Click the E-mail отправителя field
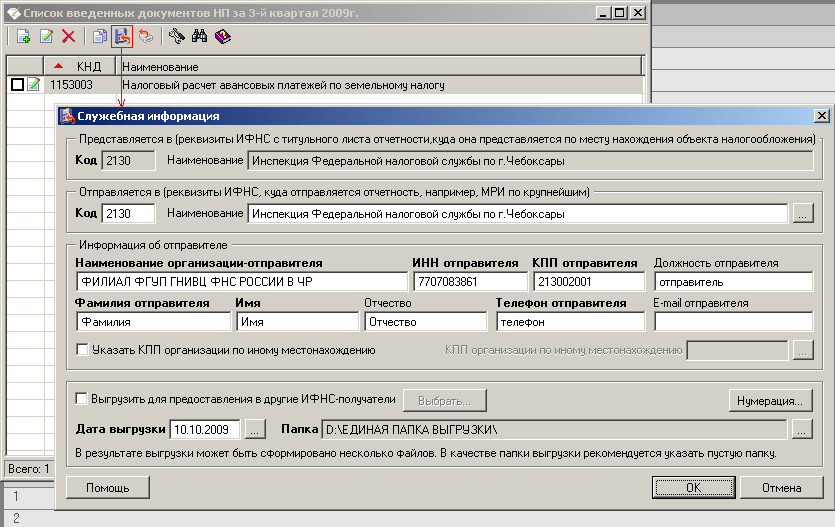835x527 pixels. pyautogui.click(x=734, y=322)
